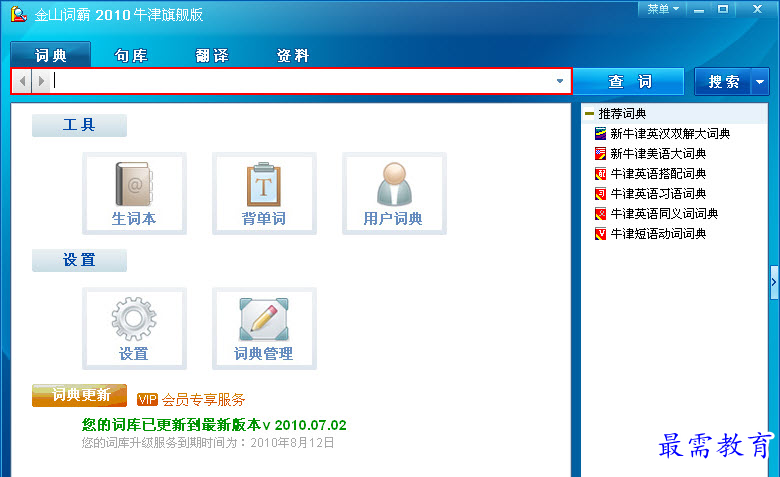The height and width of the screenshot is (477, 780).
Task: Open the 用户词典 user dictionary icon
Action: [x=394, y=193]
